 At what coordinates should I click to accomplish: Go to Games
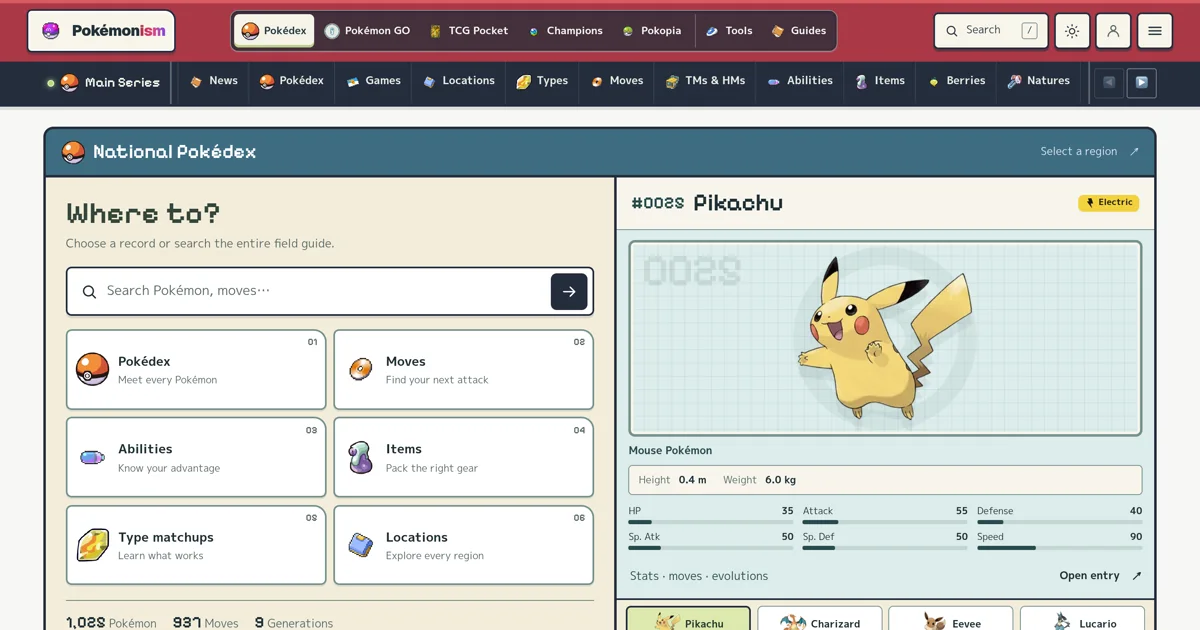coord(373,81)
